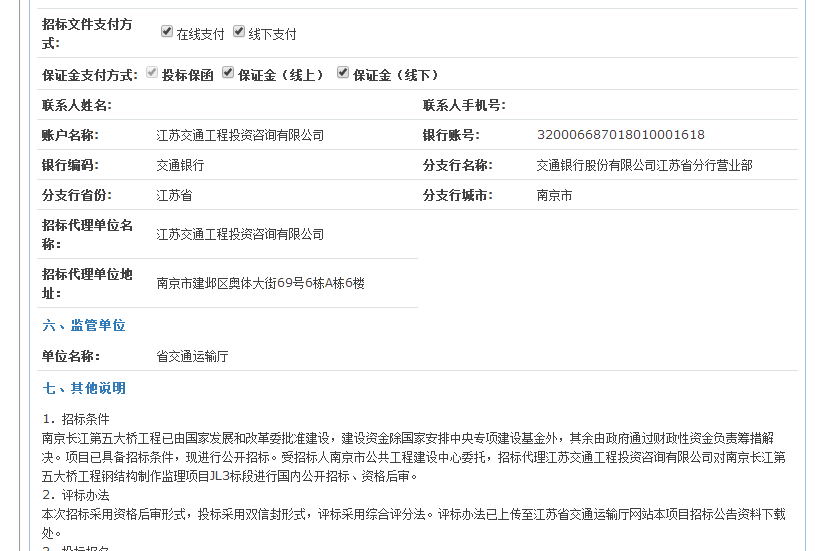Toggle the 在线支付 checkbox

click(x=167, y=32)
